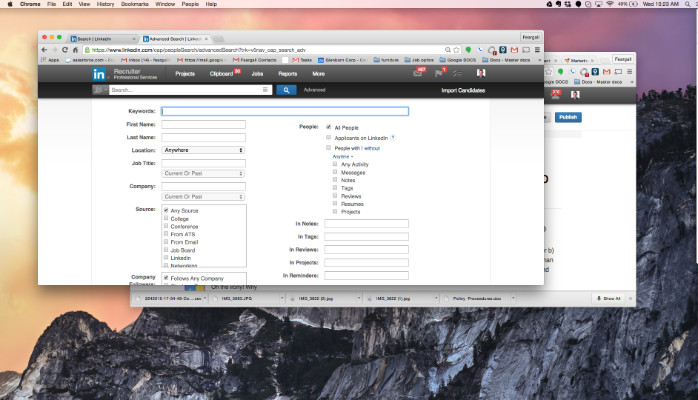The height and width of the screenshot is (400, 698).
Task: Bookmark this page with the star icon
Action: tap(456, 50)
